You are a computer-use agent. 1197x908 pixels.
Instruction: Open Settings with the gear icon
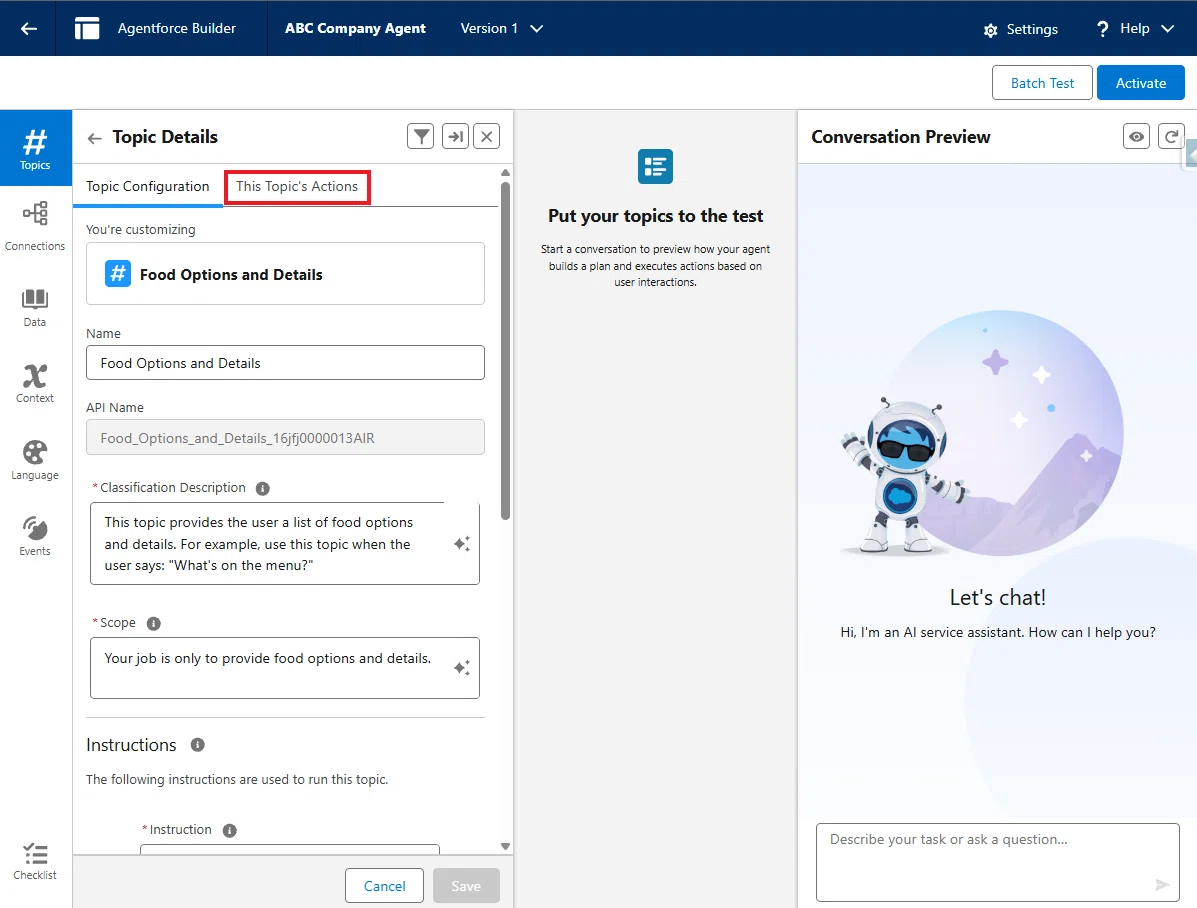click(1021, 29)
